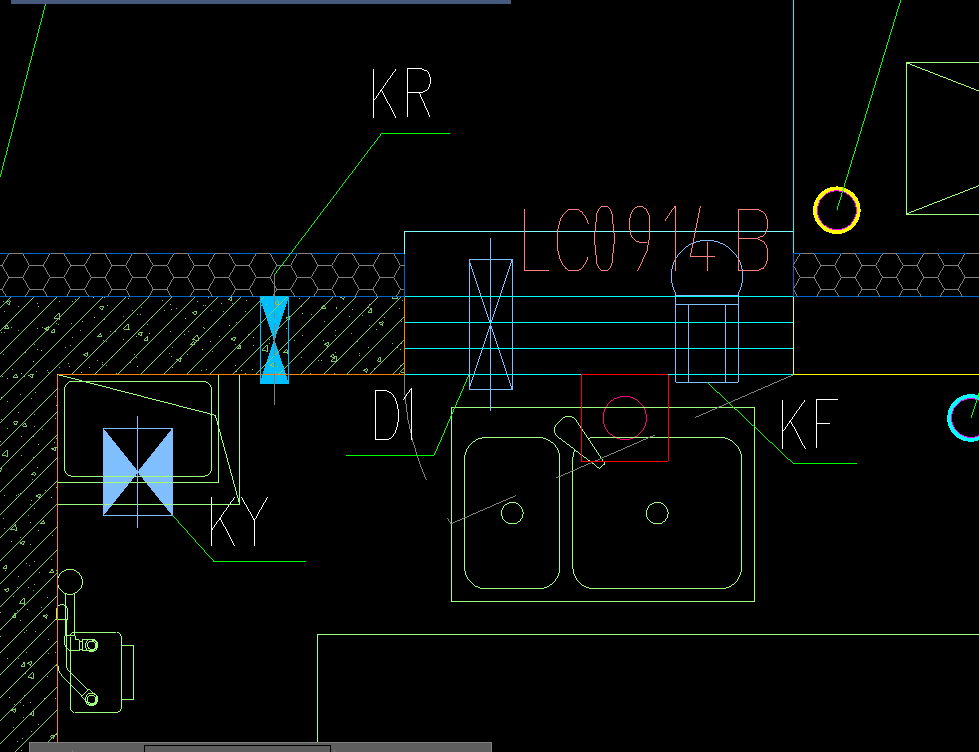Click the horizontal scrollbar thumb at bottom

click(x=237, y=748)
